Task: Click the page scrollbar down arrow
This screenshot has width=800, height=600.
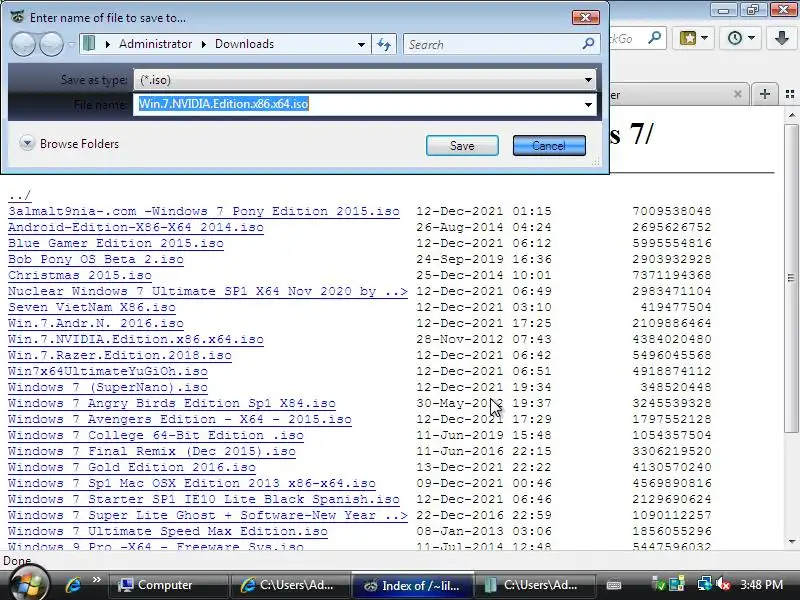Action: coord(791,542)
